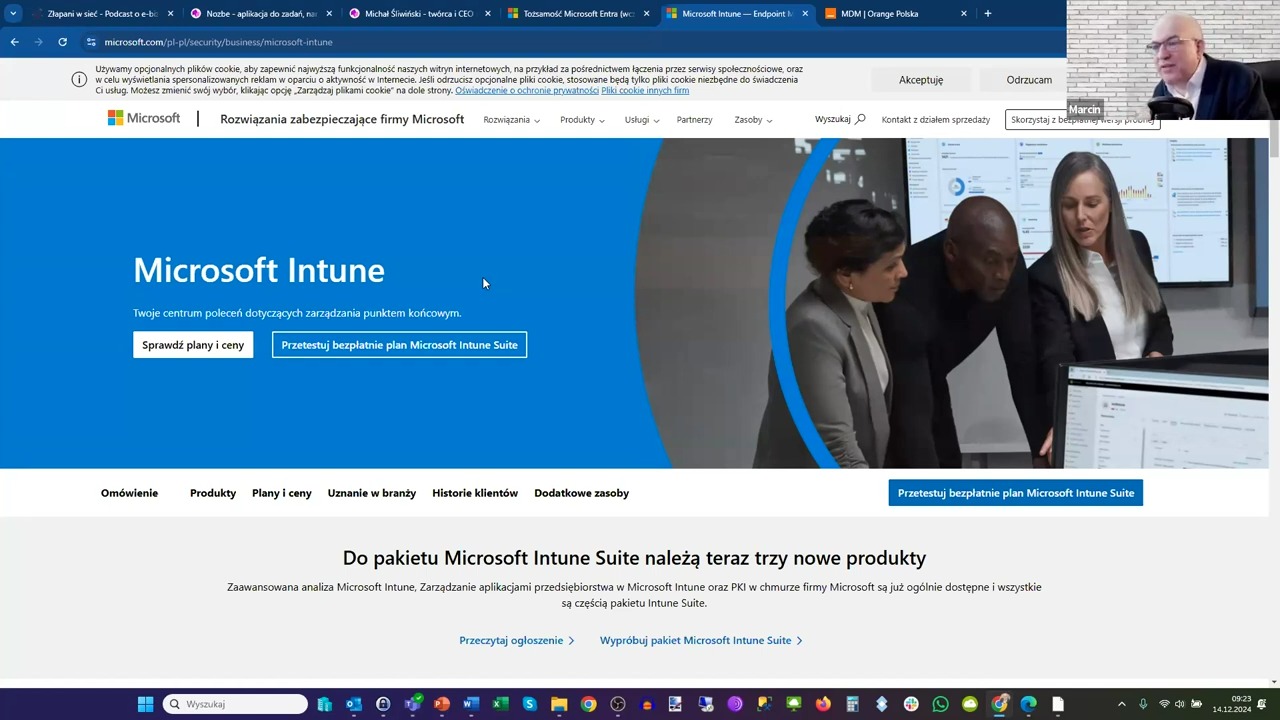This screenshot has width=1280, height=720.
Task: Open WhatsApp from the taskbar
Action: coord(940,704)
